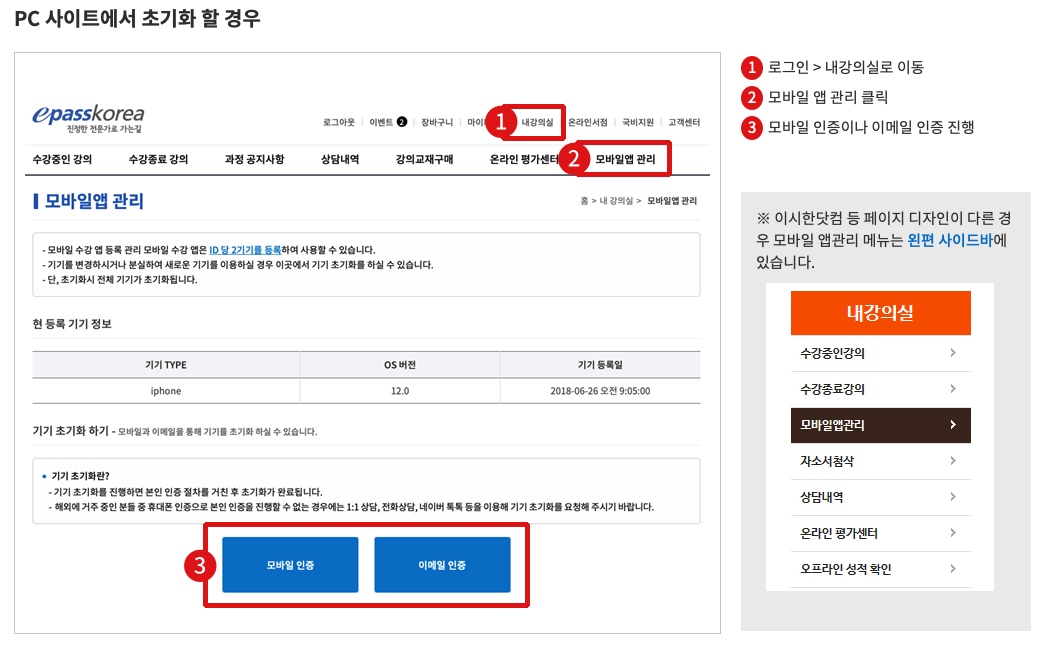Click 홈 in the breadcrumb
The width and height of the screenshot is (1050, 646).
click(x=584, y=201)
